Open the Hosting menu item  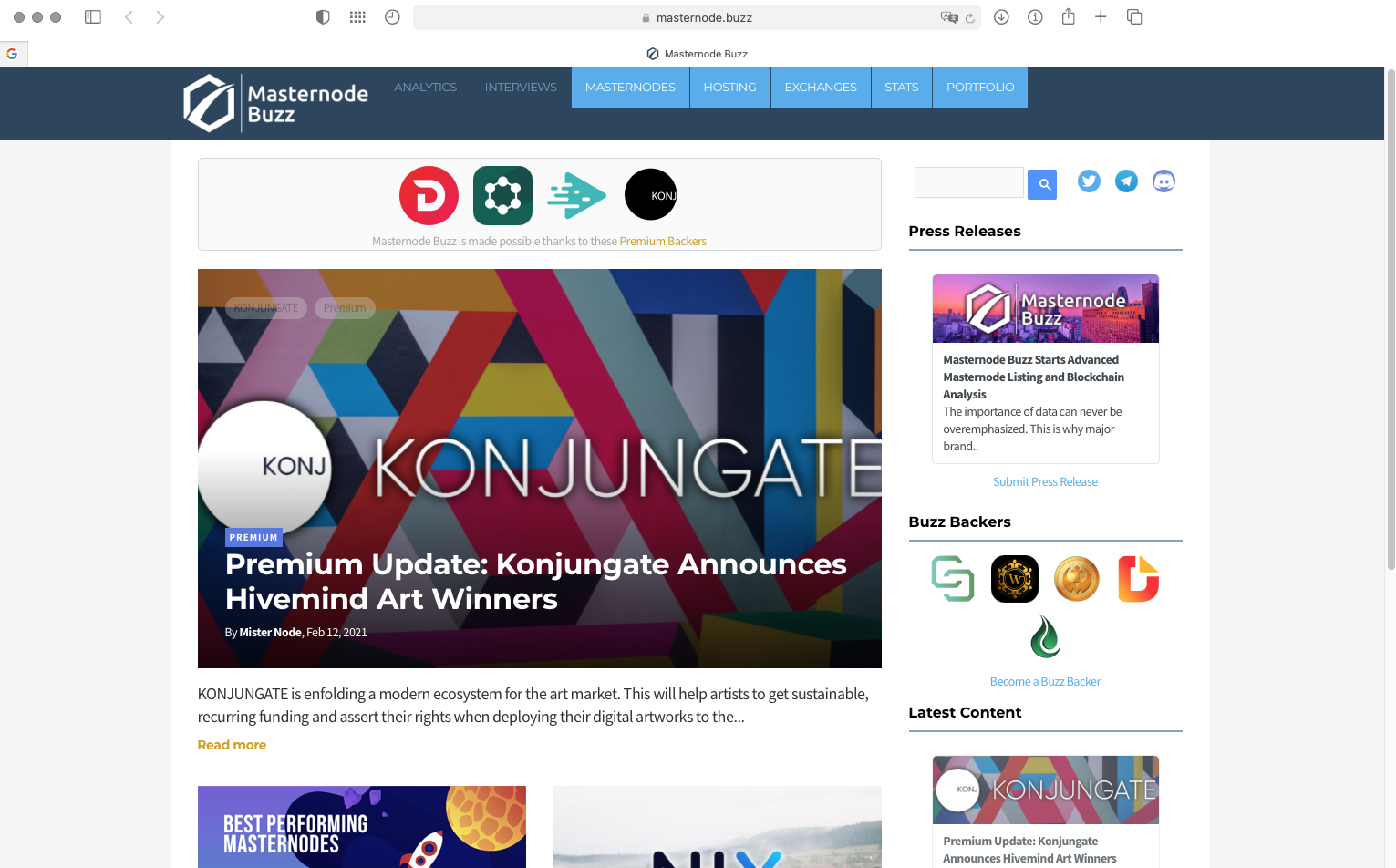pos(730,88)
